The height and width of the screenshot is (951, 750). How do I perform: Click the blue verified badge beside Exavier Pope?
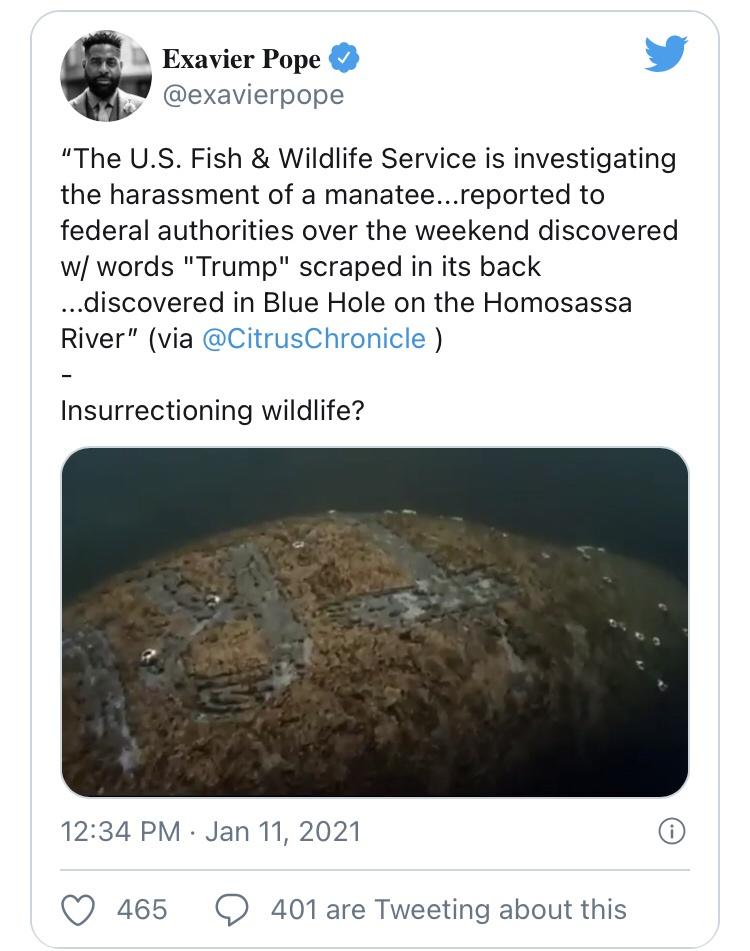pos(343,58)
